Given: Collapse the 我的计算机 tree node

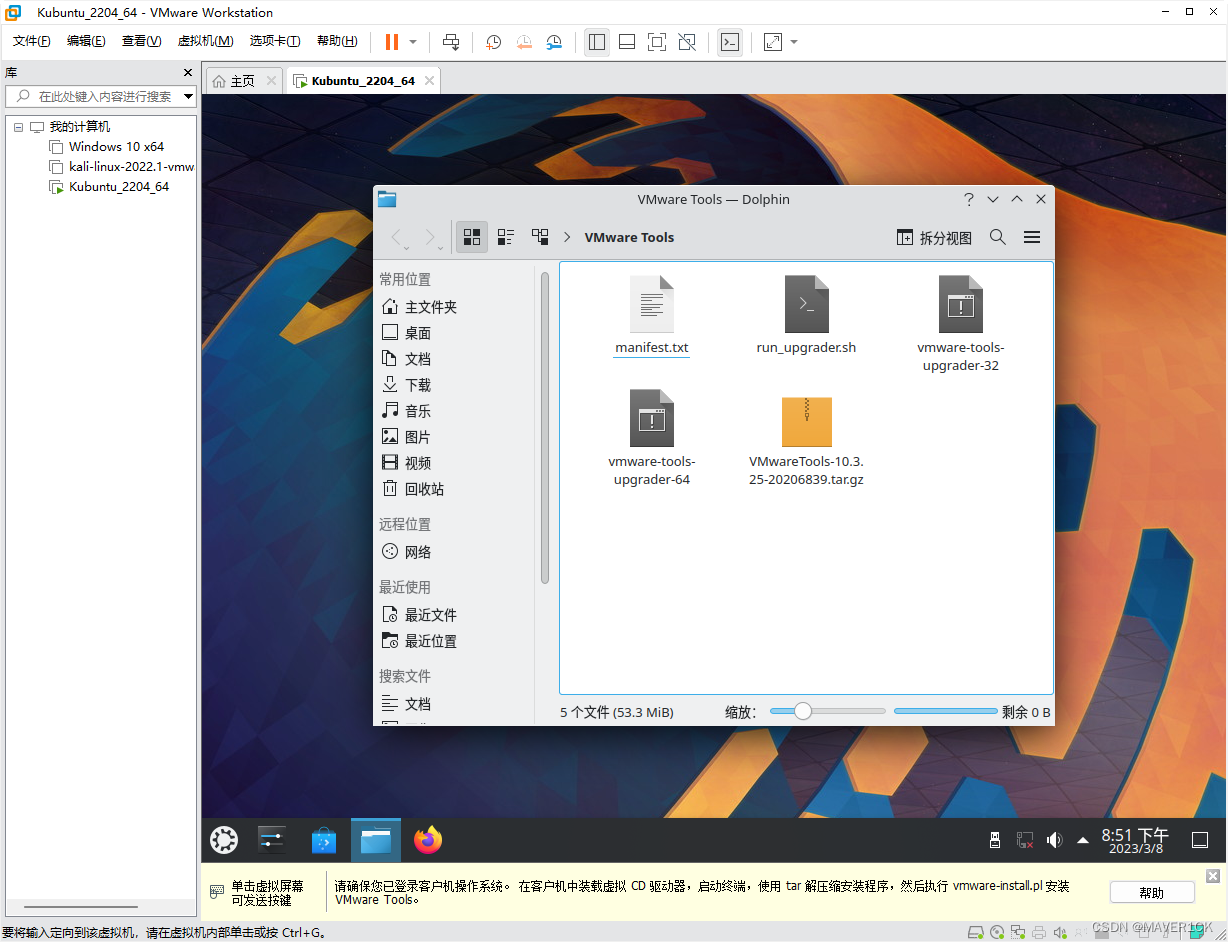Looking at the screenshot, I should pos(18,127).
